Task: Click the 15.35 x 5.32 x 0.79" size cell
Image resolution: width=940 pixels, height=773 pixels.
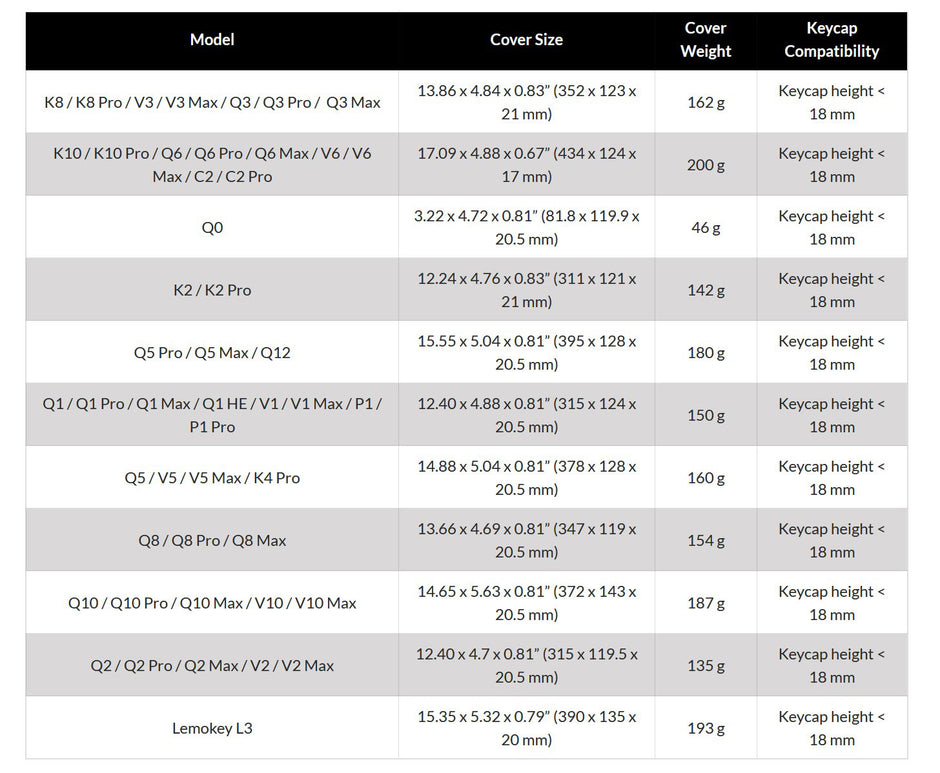Action: 526,728
